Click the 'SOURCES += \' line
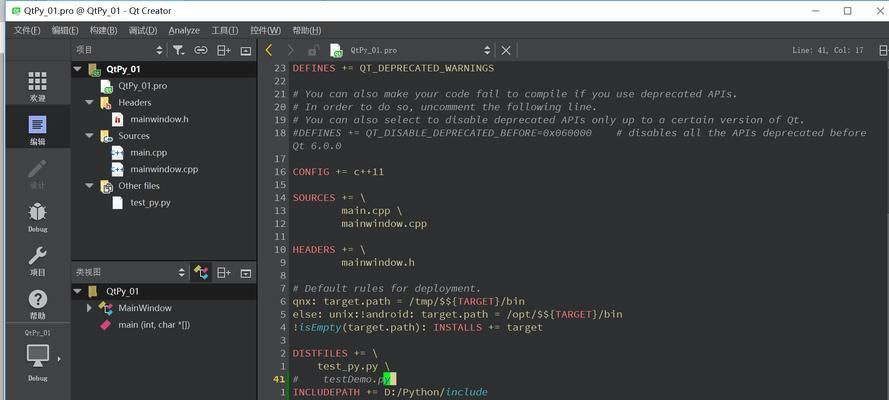 click(x=329, y=198)
